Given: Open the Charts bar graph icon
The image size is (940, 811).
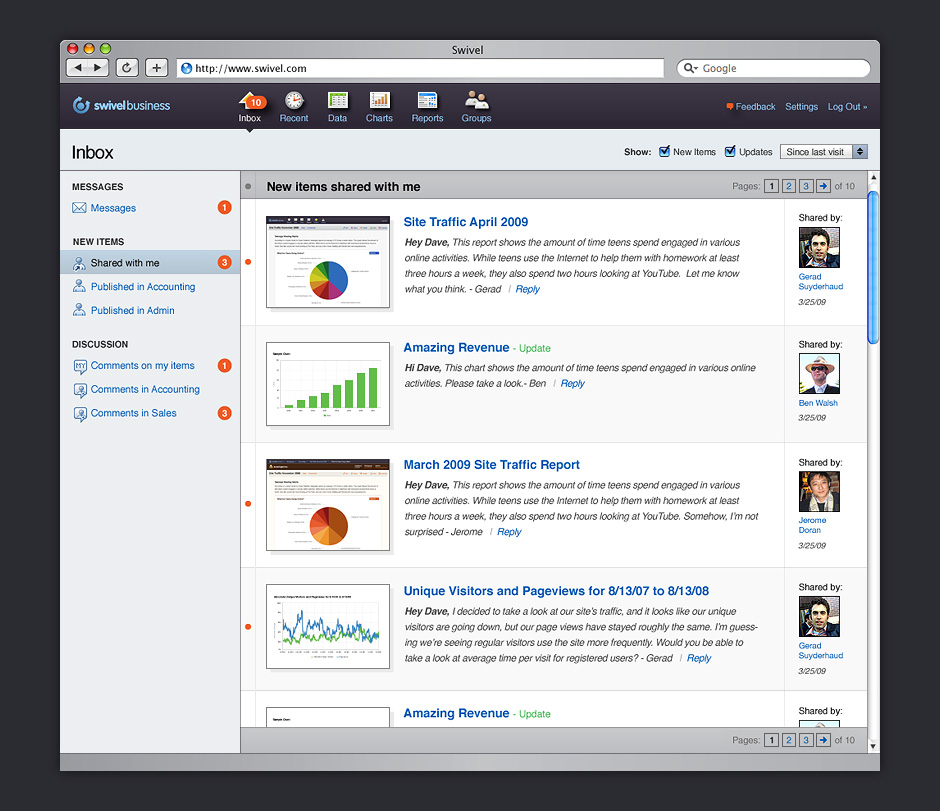Looking at the screenshot, I should [x=379, y=101].
